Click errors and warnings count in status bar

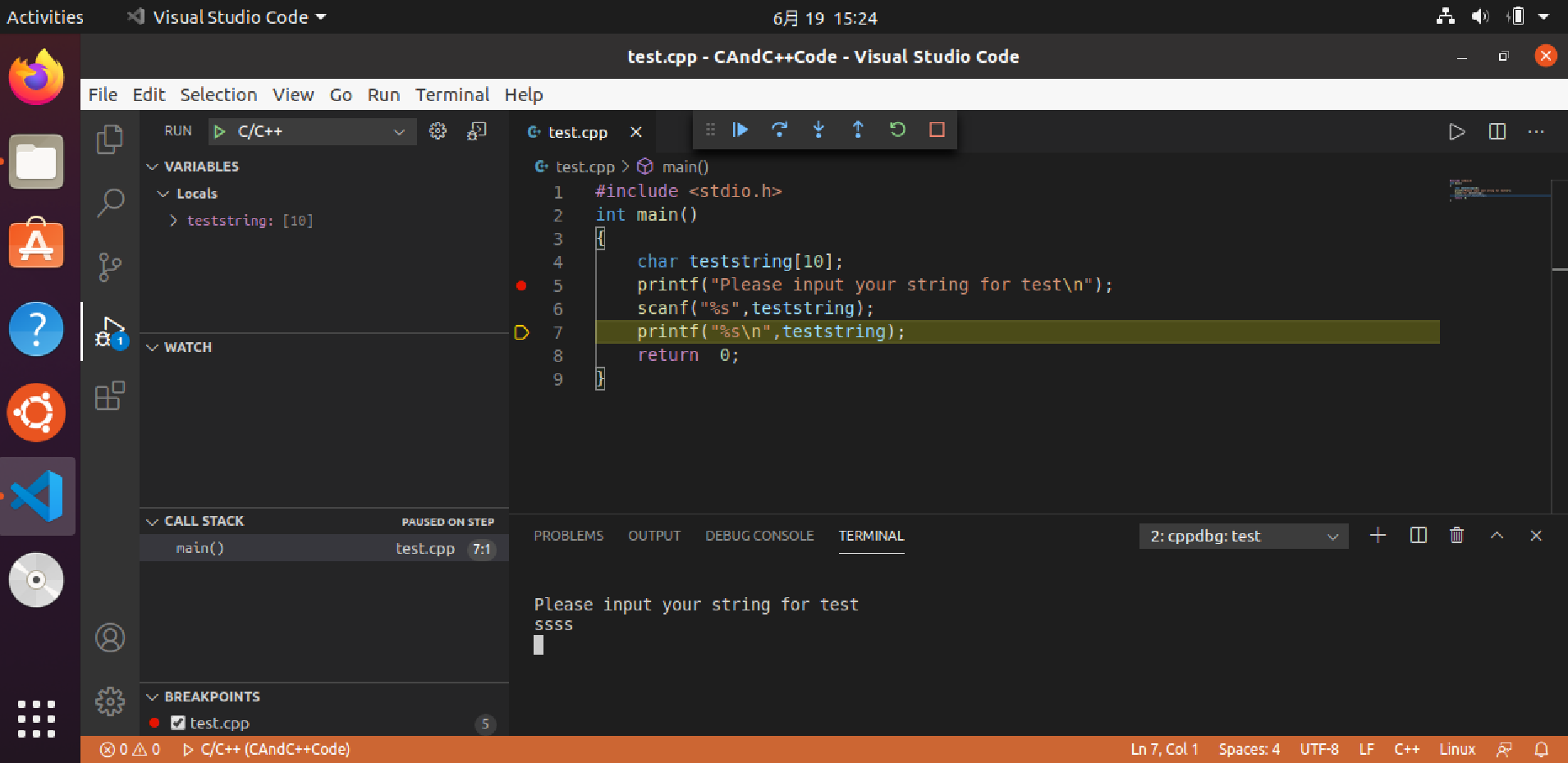[x=130, y=749]
